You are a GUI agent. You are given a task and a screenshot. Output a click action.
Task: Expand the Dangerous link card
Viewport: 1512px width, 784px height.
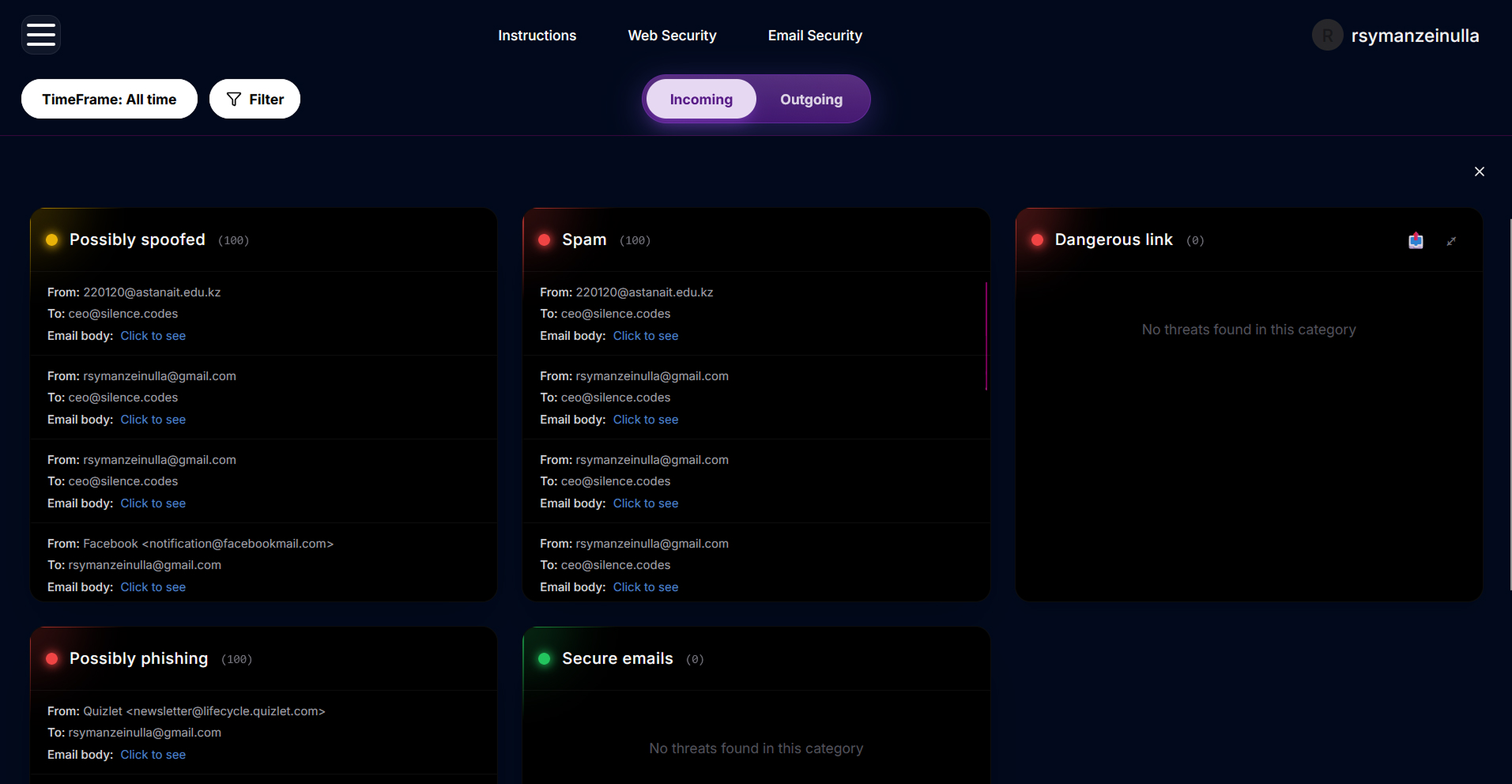coord(1451,242)
